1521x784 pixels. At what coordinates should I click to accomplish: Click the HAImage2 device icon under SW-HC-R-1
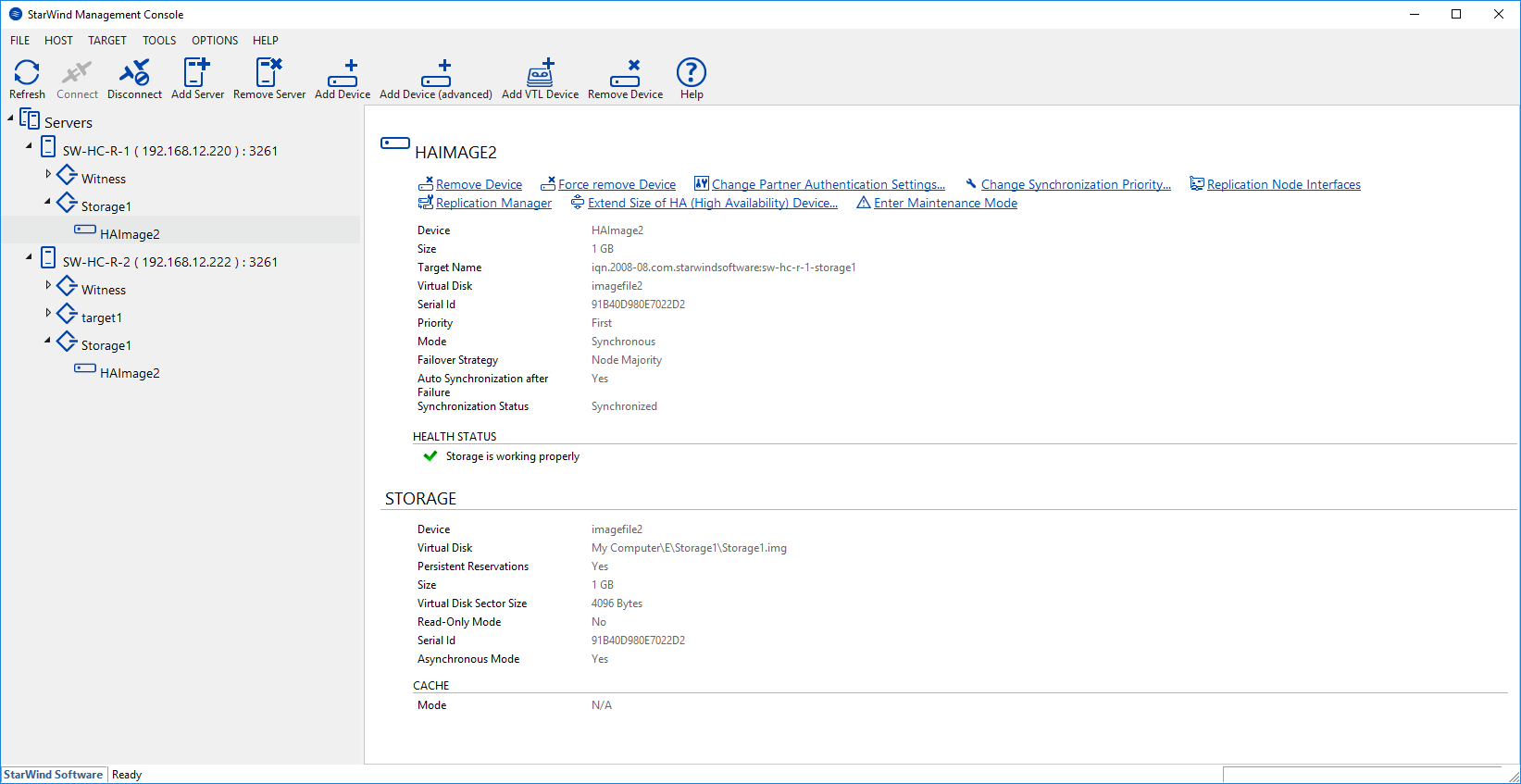[x=85, y=229]
